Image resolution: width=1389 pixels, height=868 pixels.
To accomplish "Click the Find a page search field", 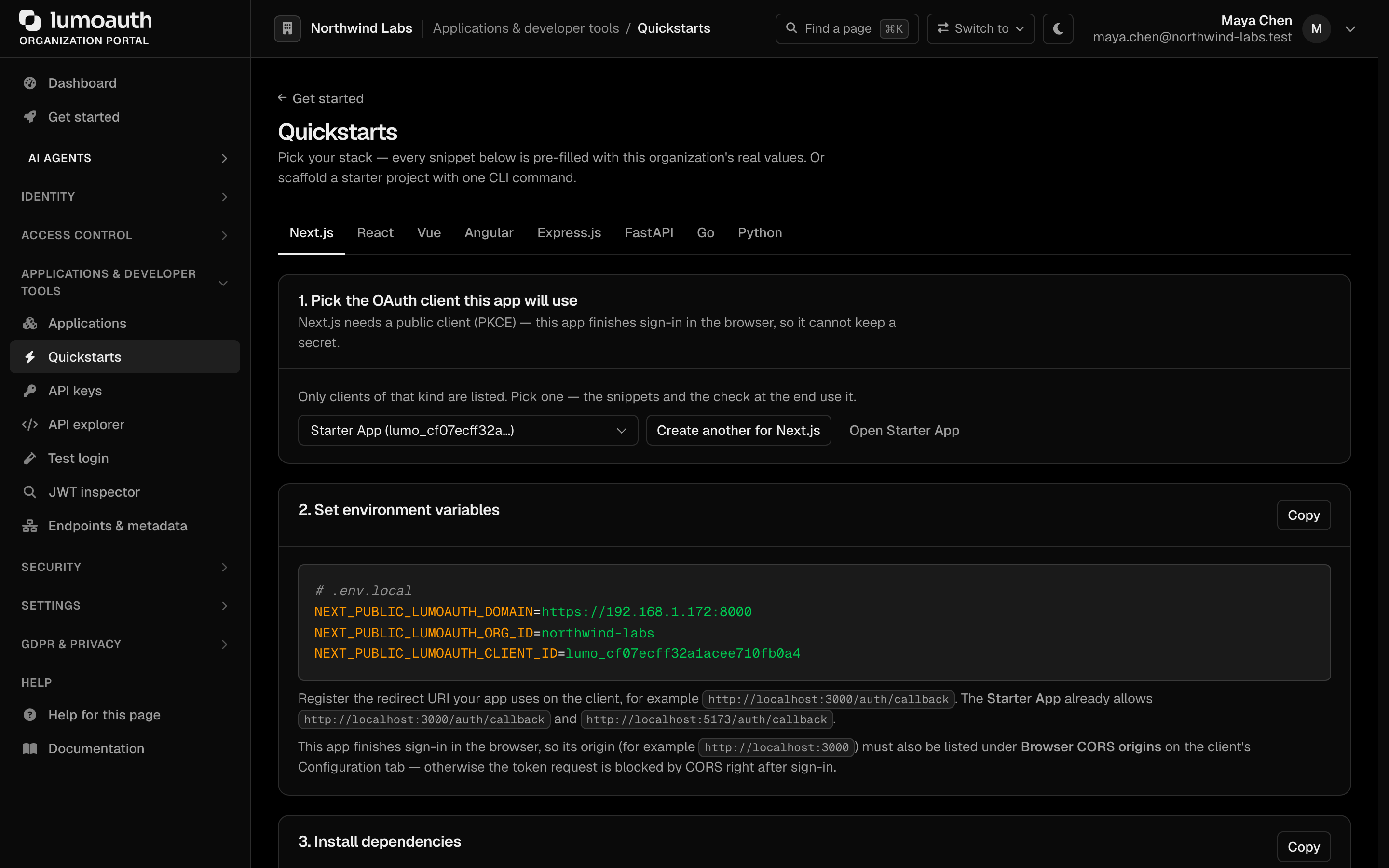I will tap(846, 29).
